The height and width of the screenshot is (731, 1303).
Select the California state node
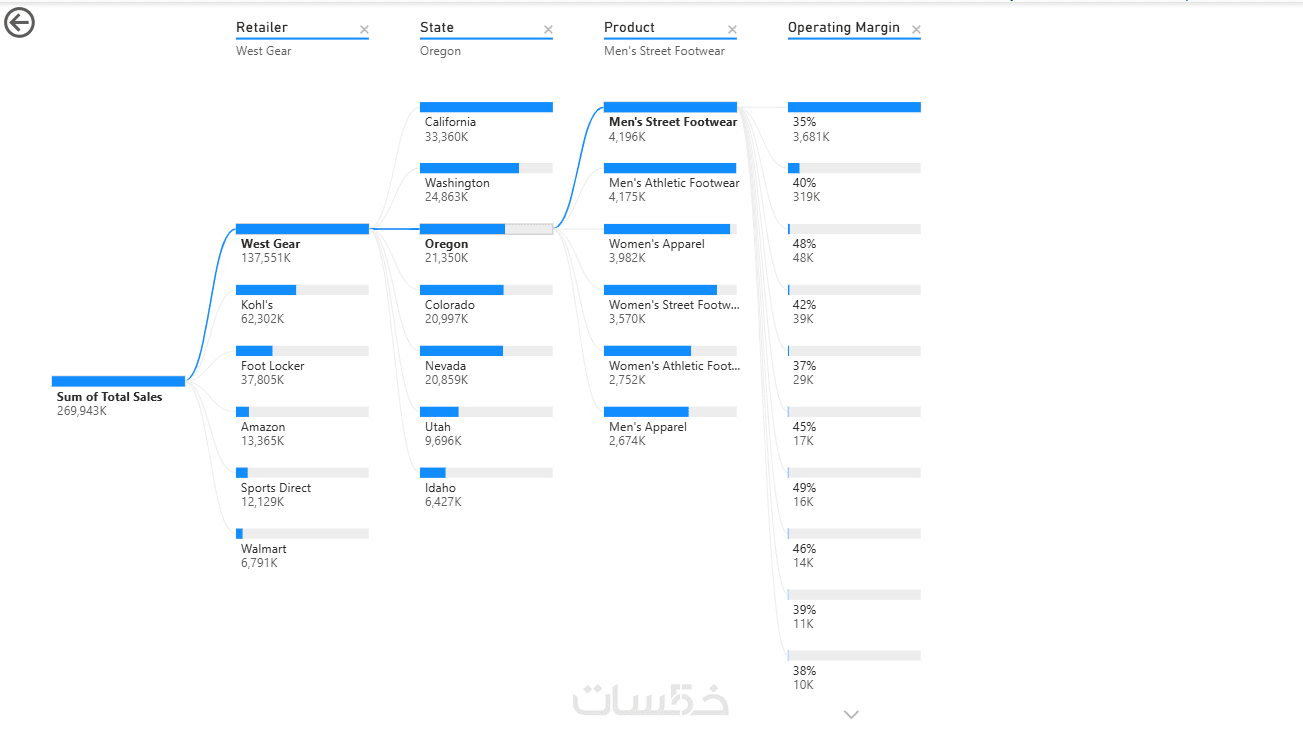[x=486, y=107]
